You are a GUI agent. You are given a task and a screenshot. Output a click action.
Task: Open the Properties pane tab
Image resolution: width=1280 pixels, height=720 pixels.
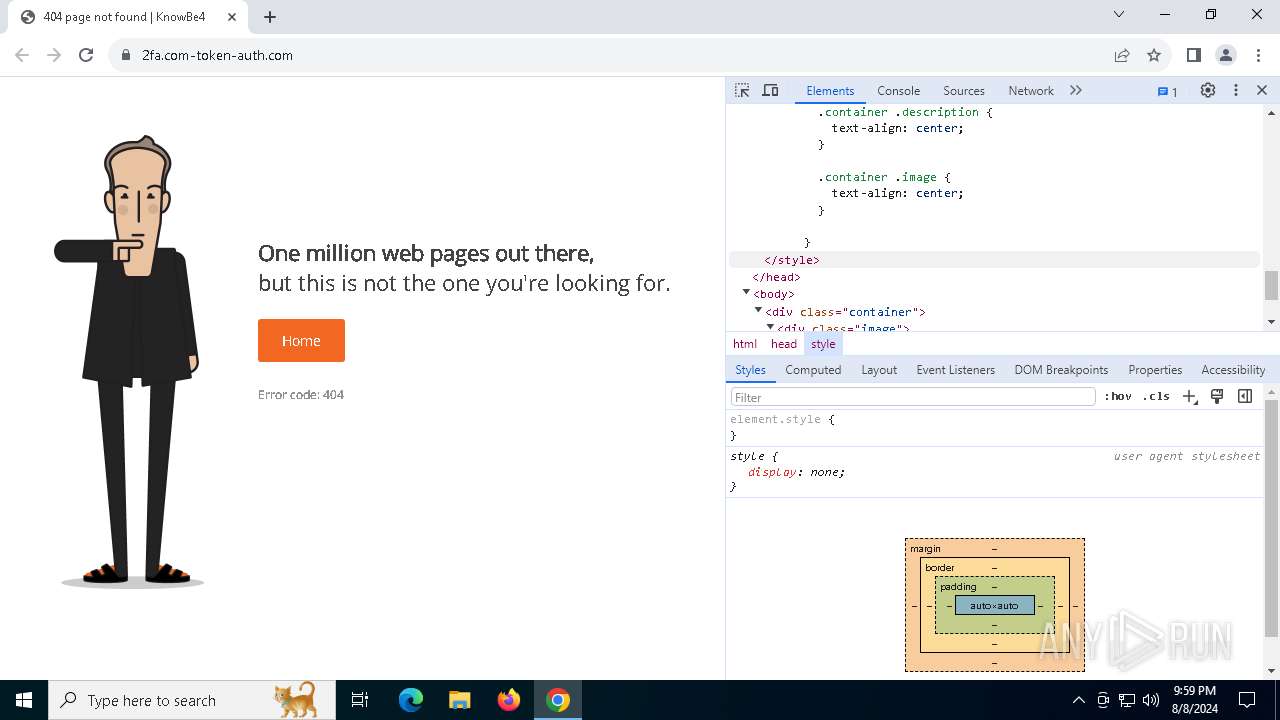pos(1155,369)
